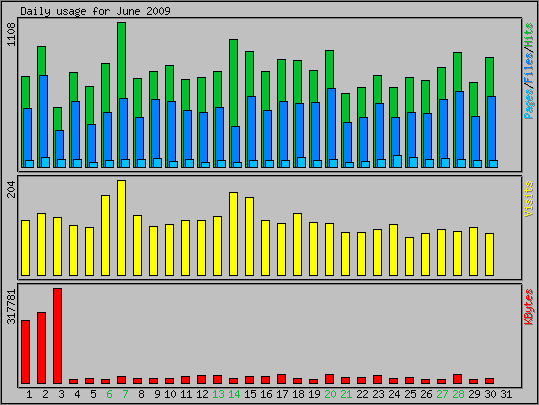
Task: Select the red KBytes bar for day 20
Action: click(329, 379)
